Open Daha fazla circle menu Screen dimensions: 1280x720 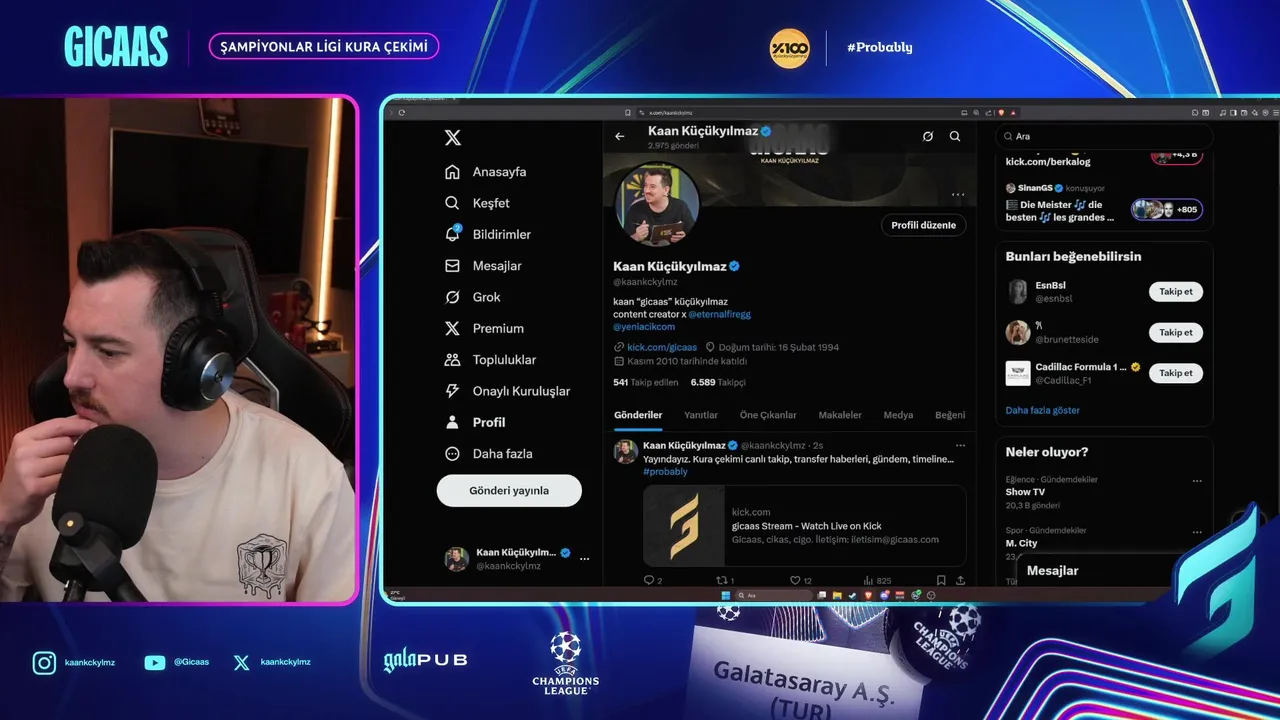click(488, 454)
